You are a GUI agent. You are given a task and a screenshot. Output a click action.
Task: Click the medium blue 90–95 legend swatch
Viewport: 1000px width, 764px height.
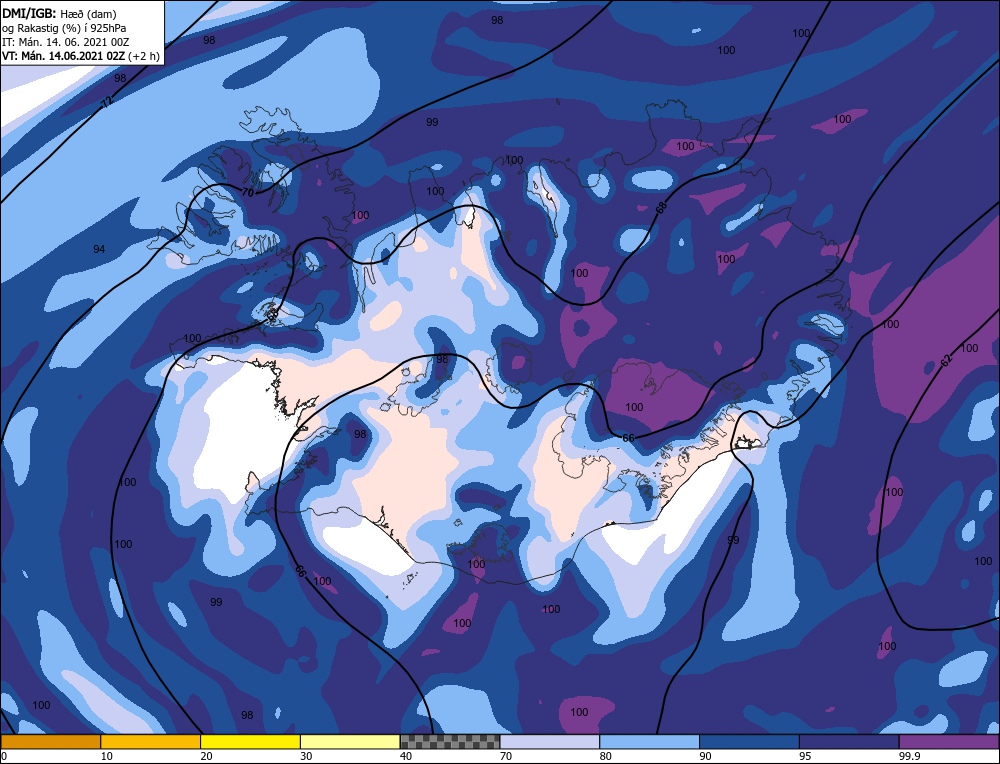point(749,742)
